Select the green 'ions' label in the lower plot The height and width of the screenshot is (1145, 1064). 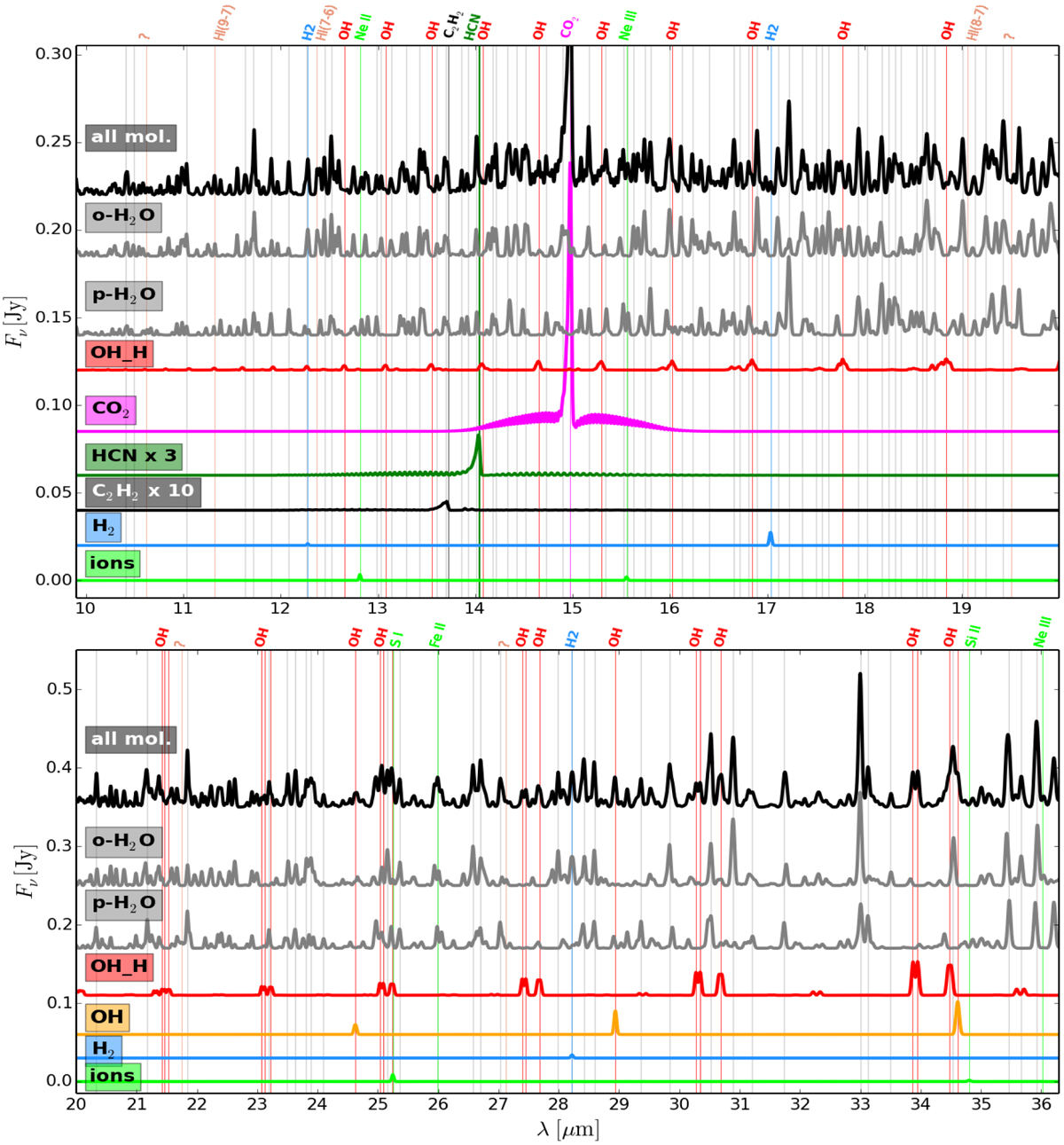click(x=112, y=1077)
